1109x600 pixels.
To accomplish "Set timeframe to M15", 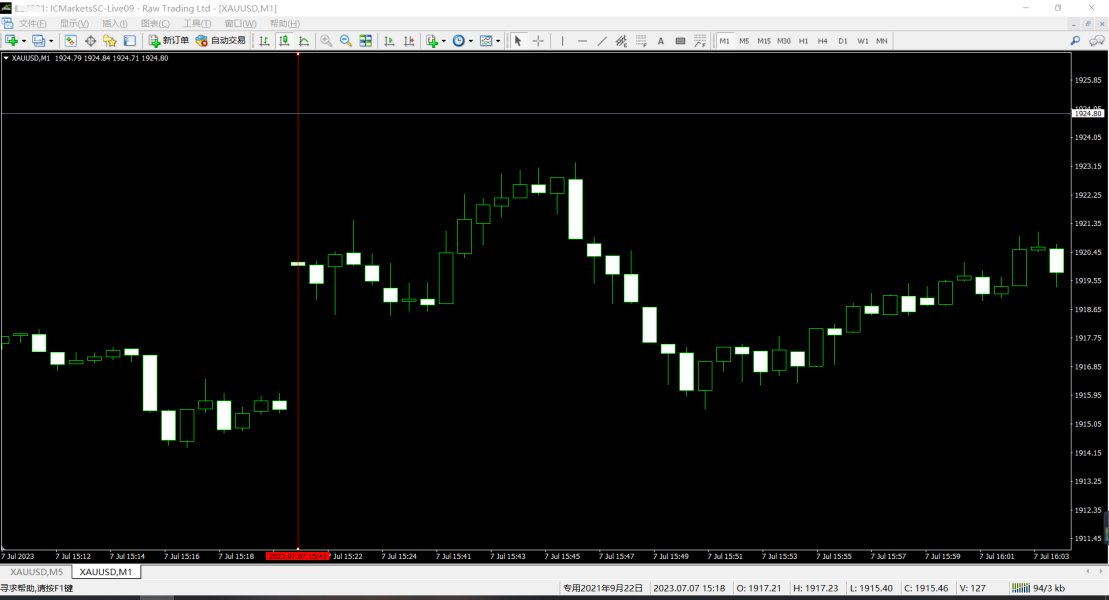I will (x=764, y=41).
